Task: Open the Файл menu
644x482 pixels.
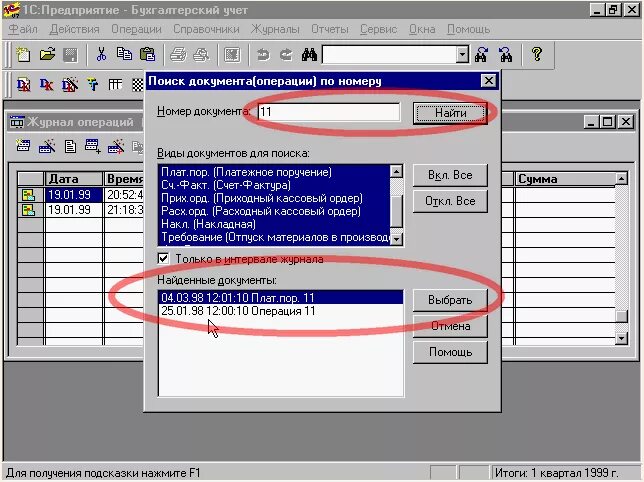Action: [x=23, y=29]
